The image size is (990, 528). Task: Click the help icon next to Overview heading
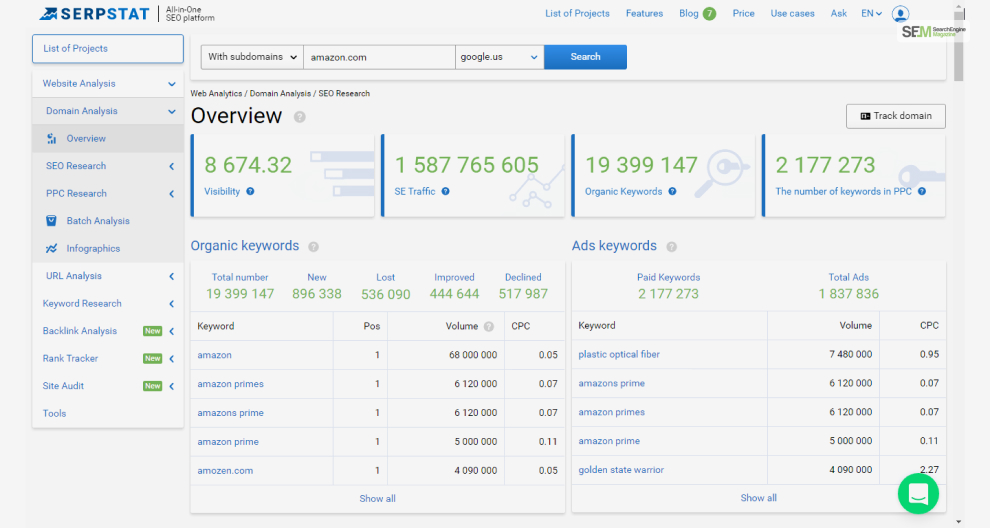[300, 117]
